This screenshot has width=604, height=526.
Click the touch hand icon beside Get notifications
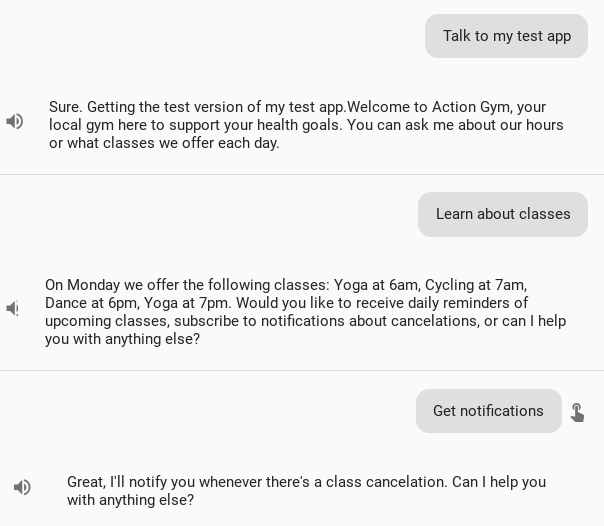point(577,412)
